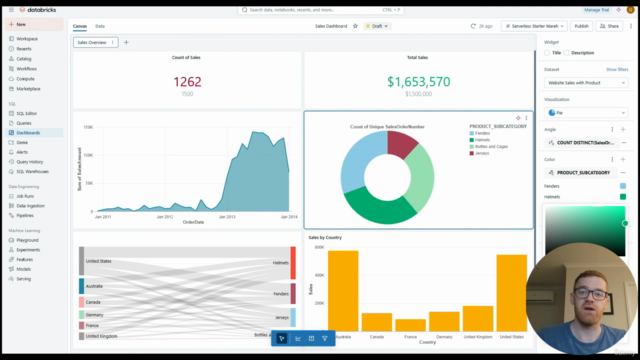
Task: Open Experiments in the sidebar
Action: click(x=28, y=250)
